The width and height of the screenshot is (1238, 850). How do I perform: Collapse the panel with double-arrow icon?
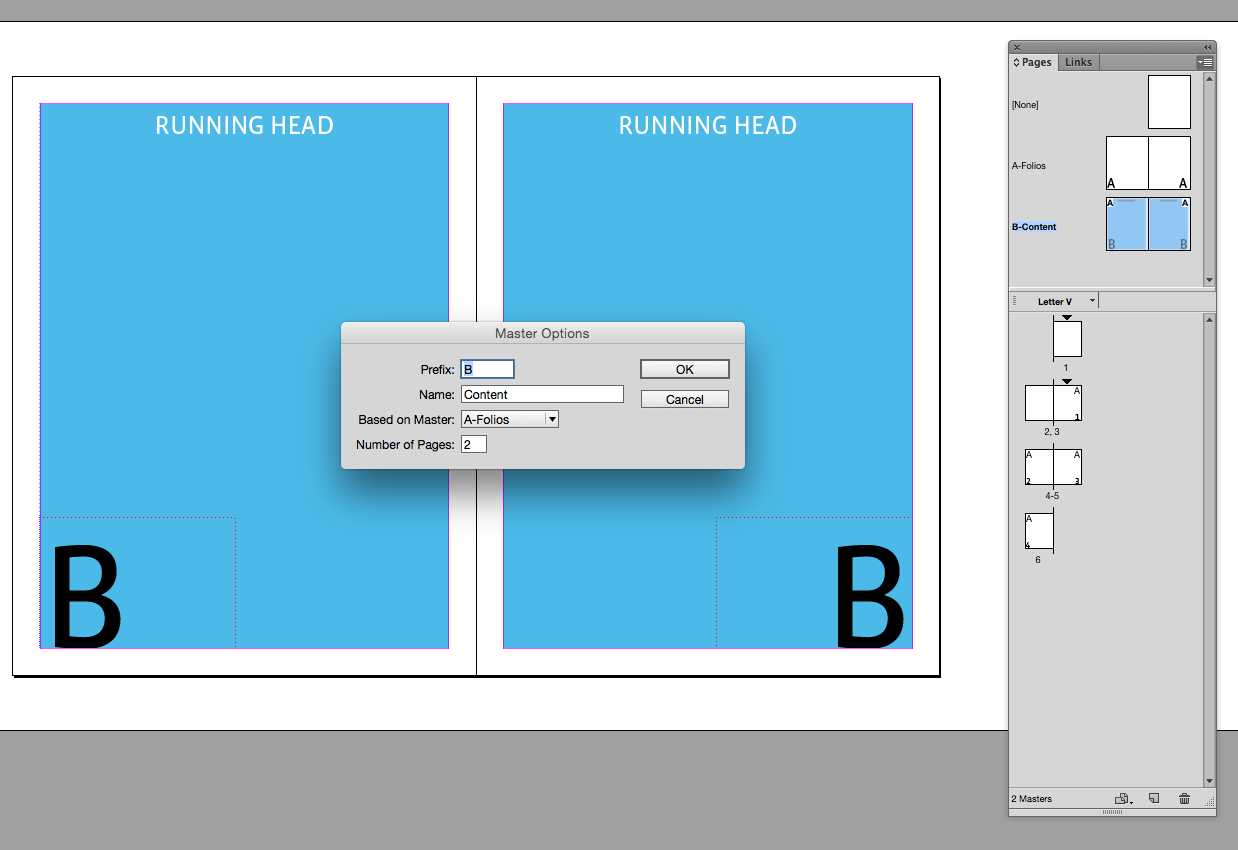[x=1207, y=47]
